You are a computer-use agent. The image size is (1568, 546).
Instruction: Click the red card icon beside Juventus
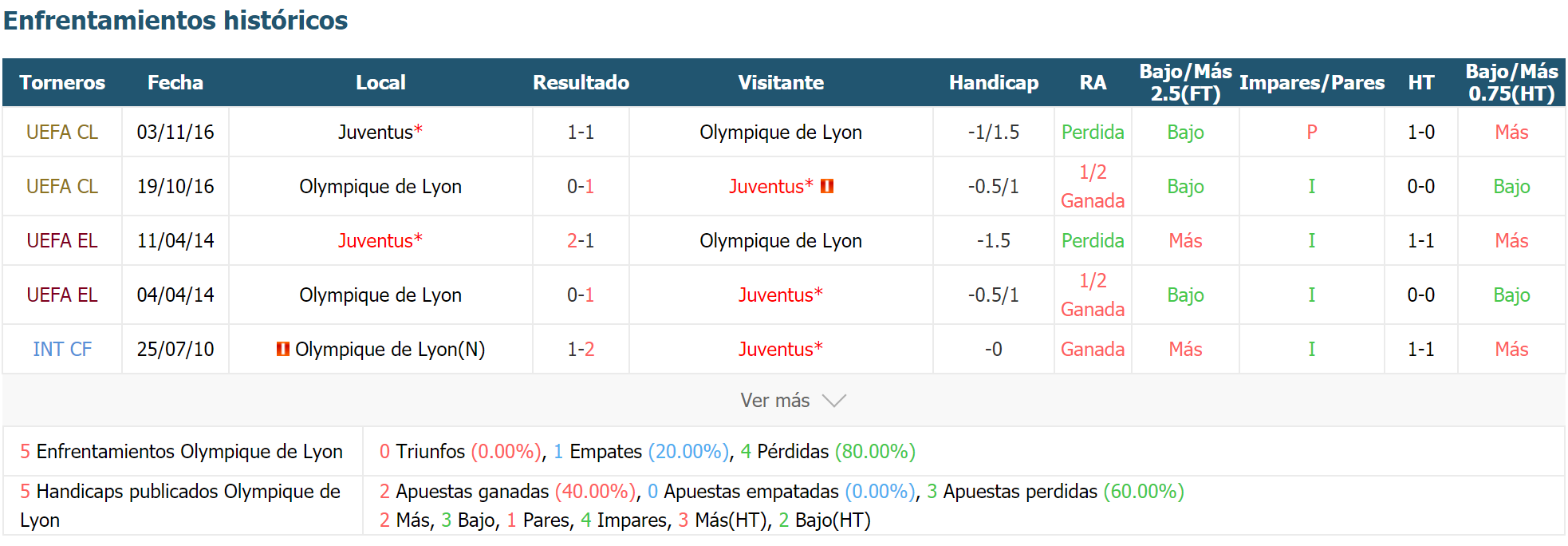[827, 186]
